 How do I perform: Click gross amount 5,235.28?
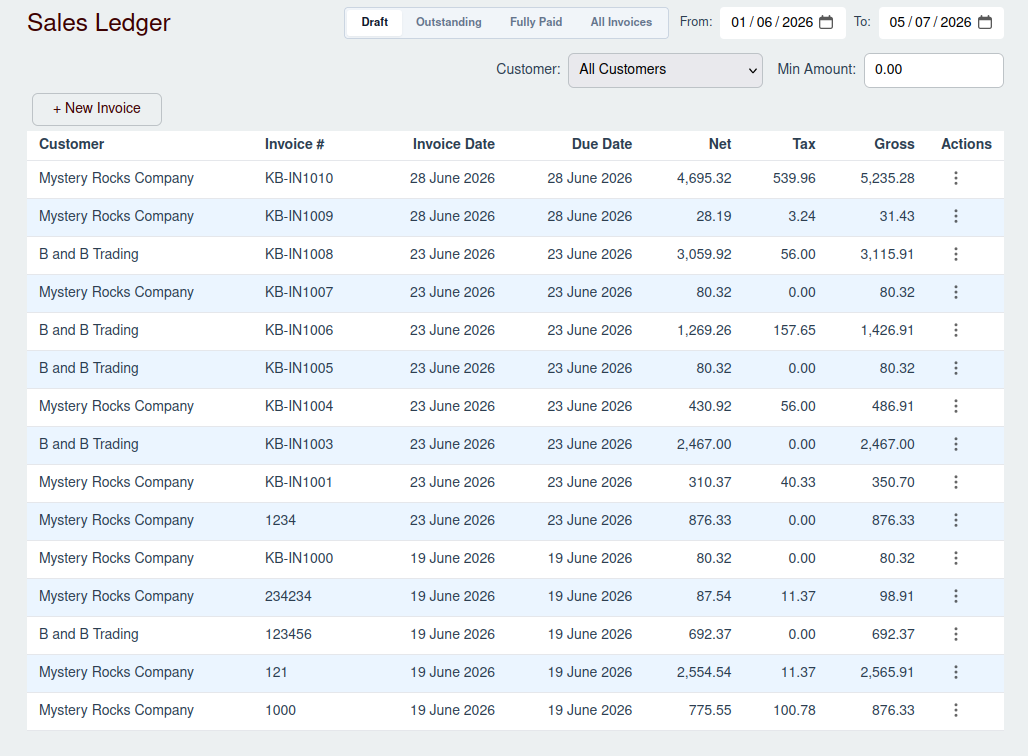pyautogui.click(x=887, y=178)
